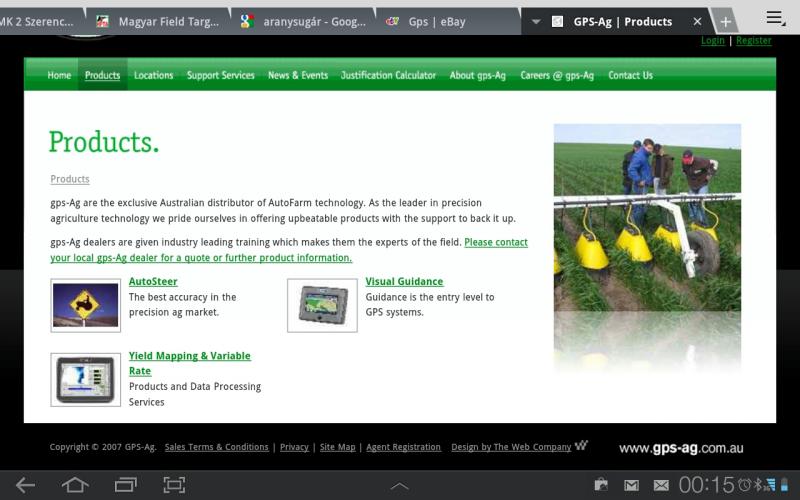Open Design by The Web Company link
The height and width of the screenshot is (500, 800).
511,447
